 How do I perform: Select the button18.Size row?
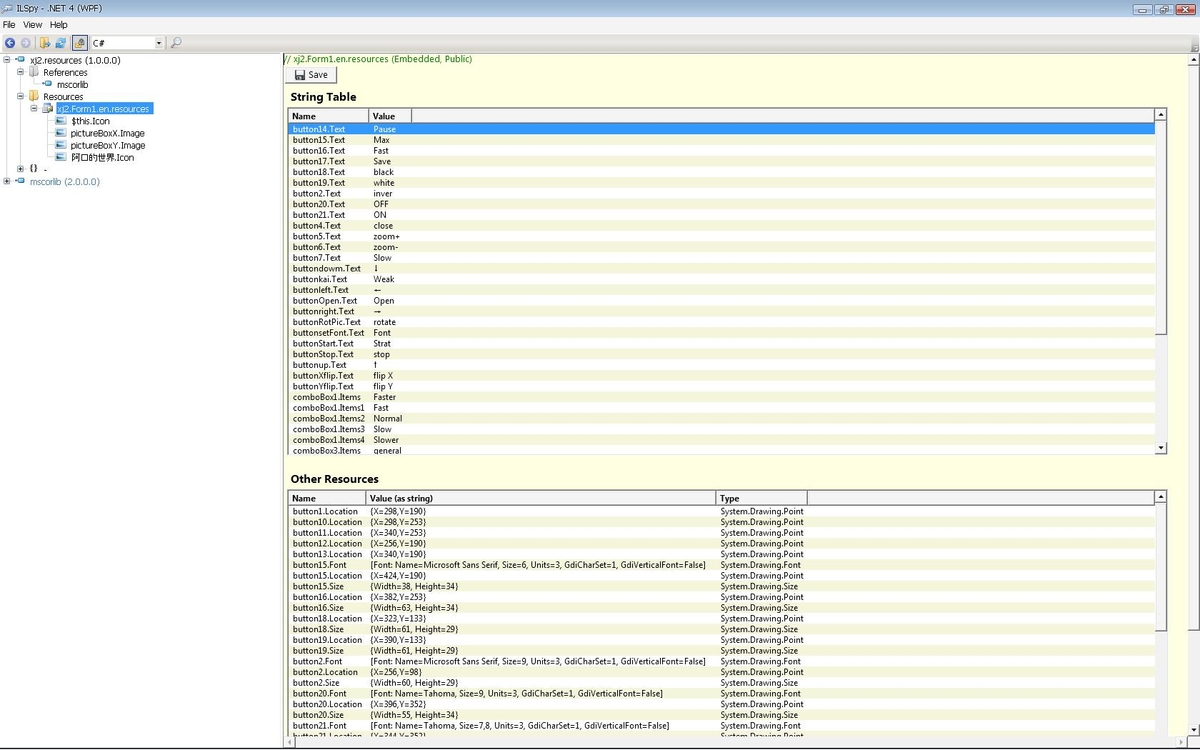[721, 629]
